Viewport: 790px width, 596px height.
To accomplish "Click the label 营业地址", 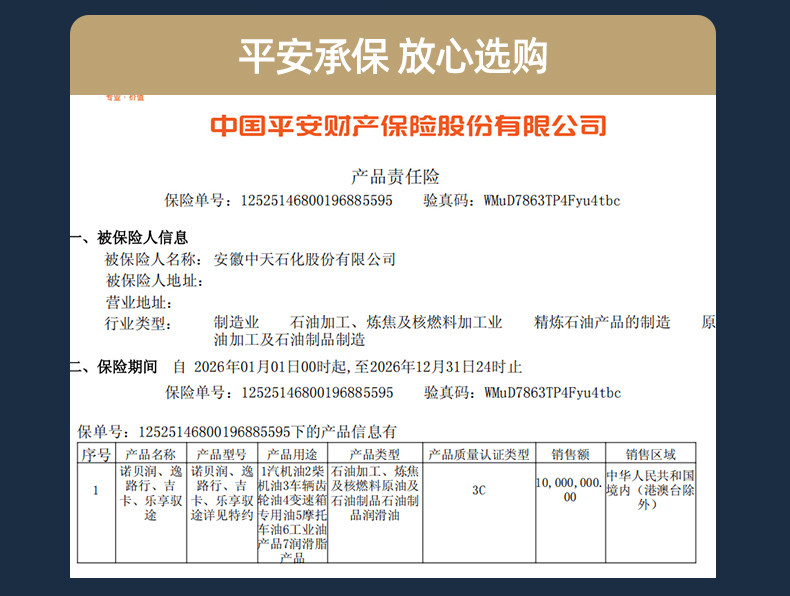I will (139, 303).
